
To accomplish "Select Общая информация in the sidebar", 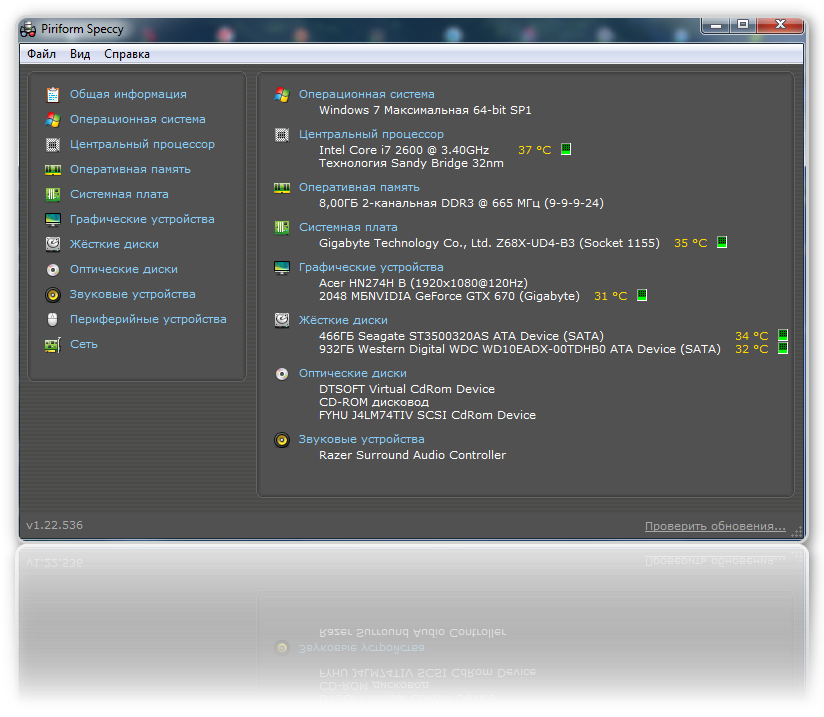I will 128,95.
